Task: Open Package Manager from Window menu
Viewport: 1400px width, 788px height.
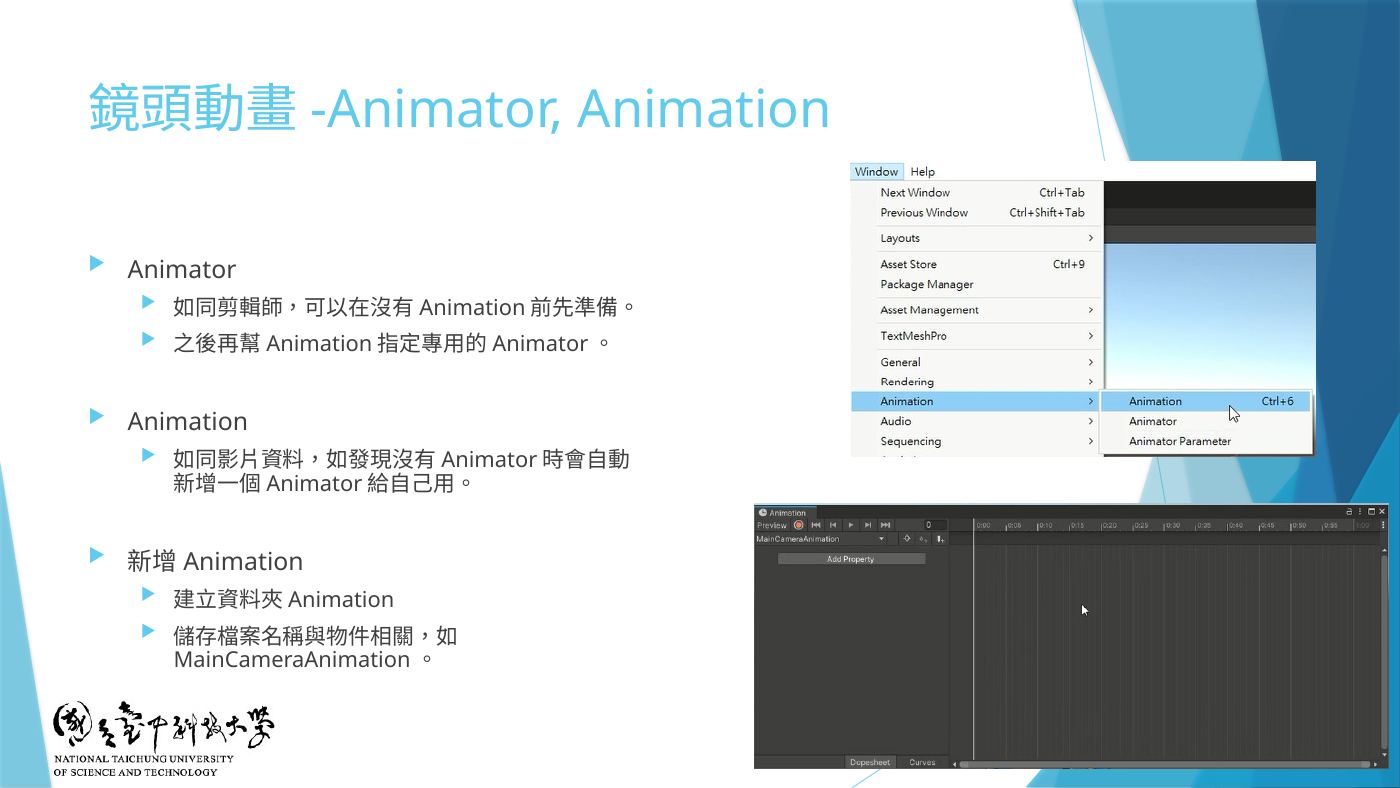Action: pos(978,285)
